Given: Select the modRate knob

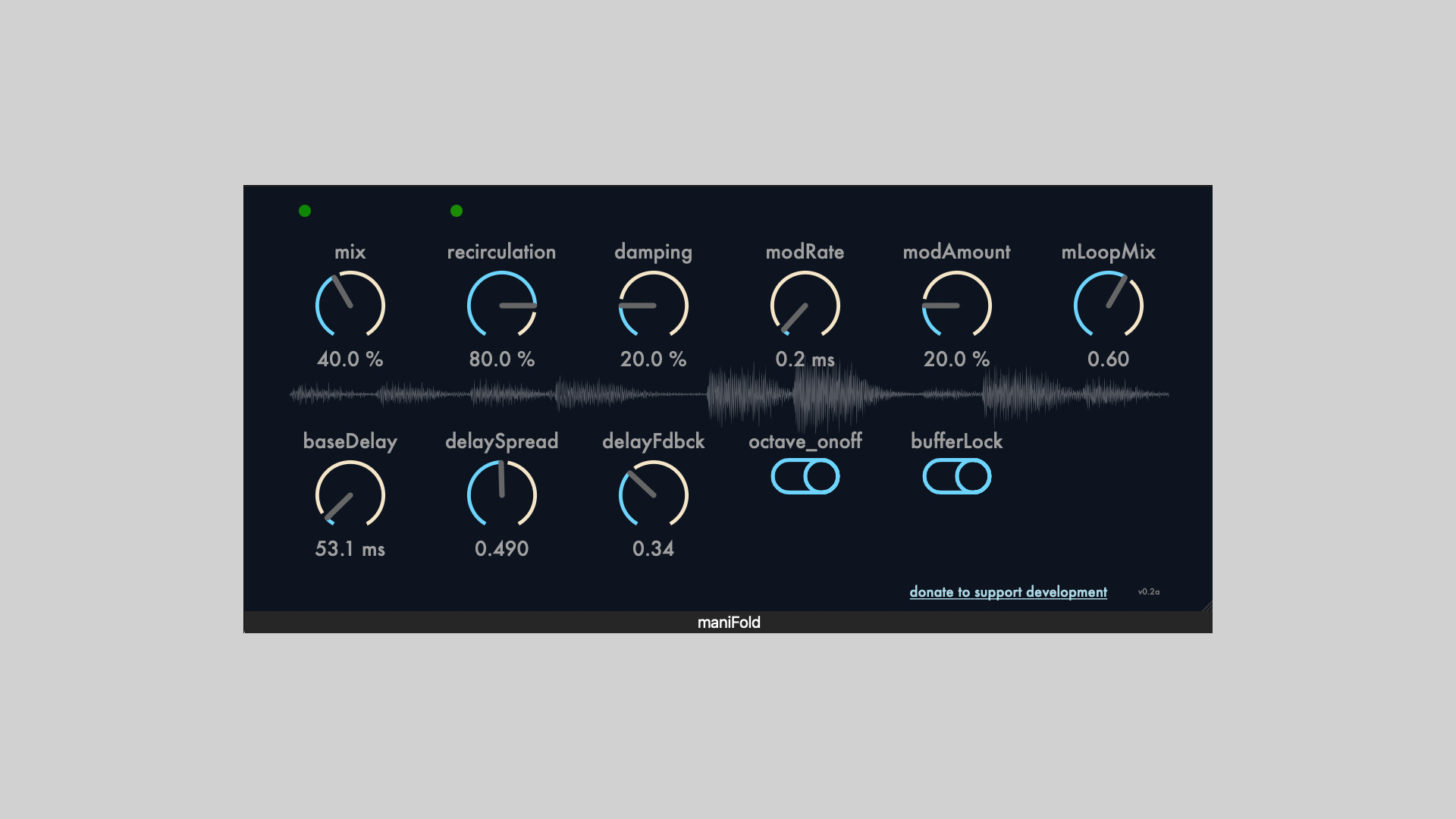Looking at the screenshot, I should click(x=805, y=305).
